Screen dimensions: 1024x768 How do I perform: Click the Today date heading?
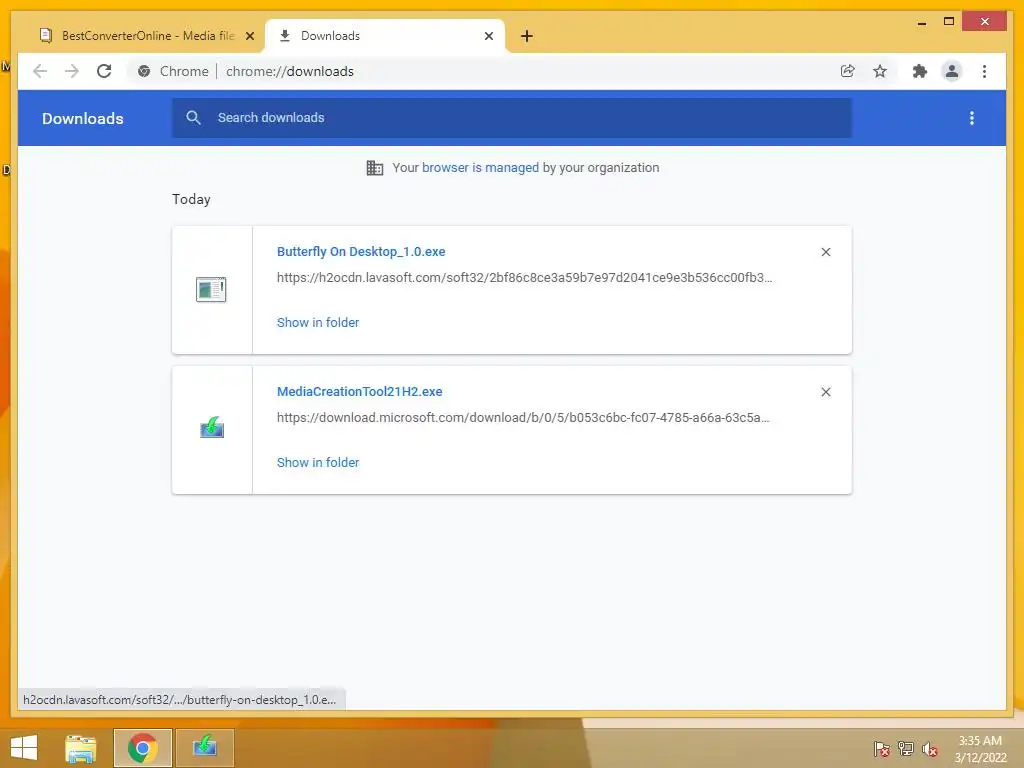191,199
